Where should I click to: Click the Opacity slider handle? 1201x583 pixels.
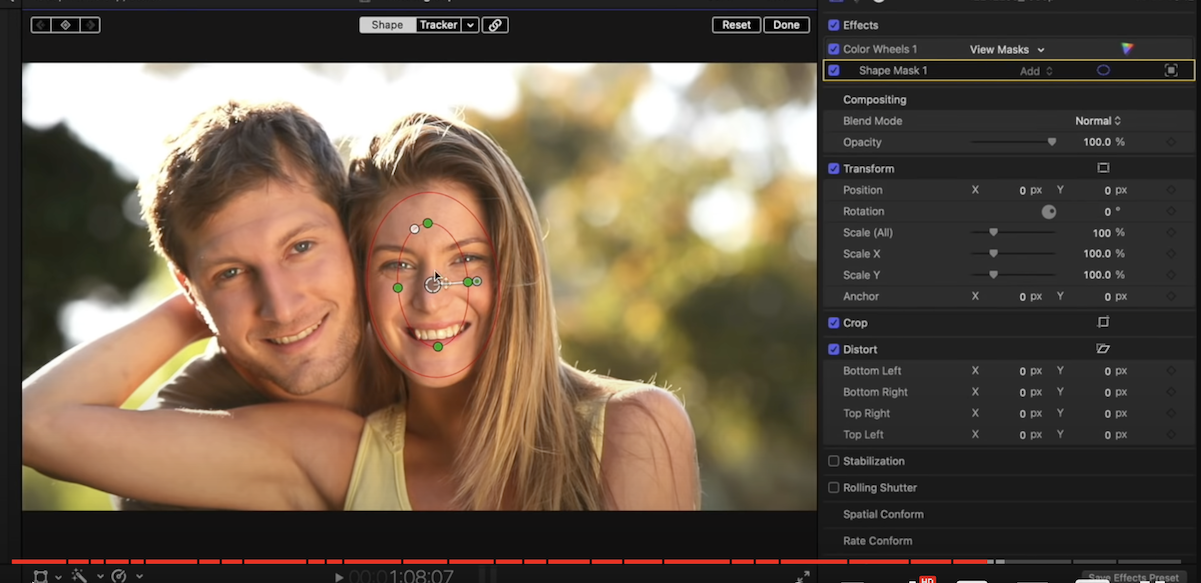tap(1051, 142)
